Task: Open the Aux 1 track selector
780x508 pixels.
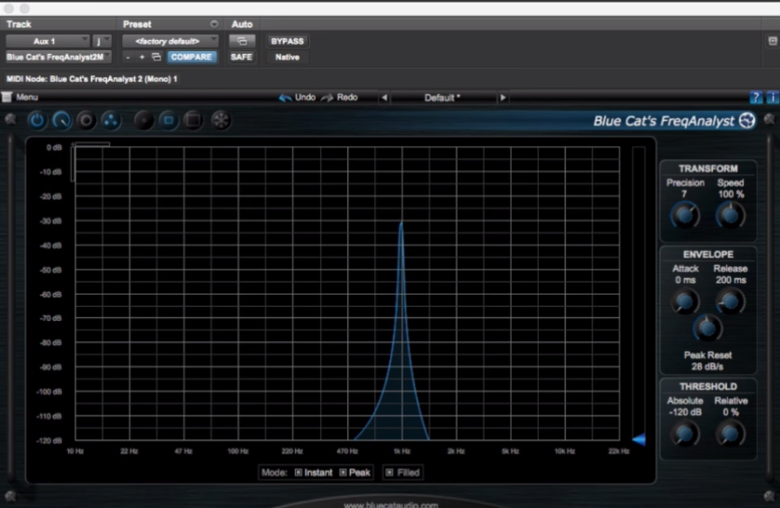Action: point(48,41)
